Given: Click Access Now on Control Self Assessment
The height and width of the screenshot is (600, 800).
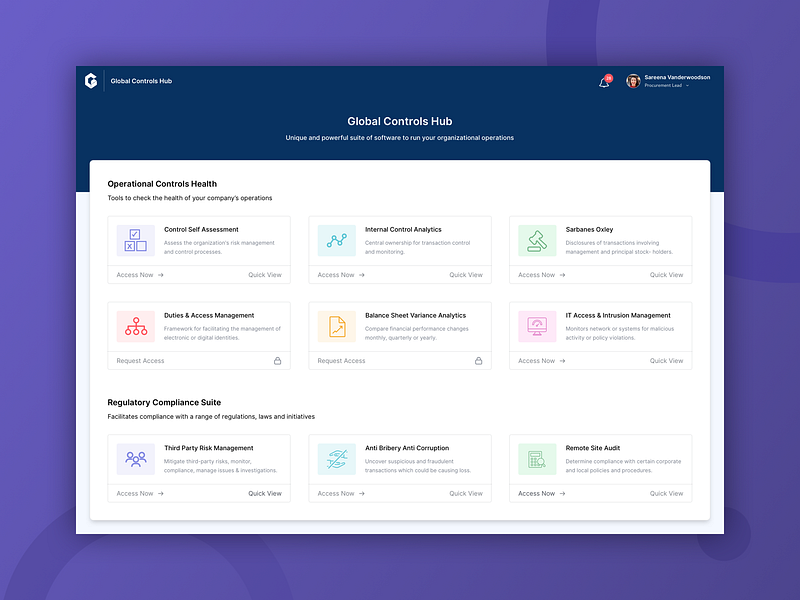Looking at the screenshot, I should 140,275.
